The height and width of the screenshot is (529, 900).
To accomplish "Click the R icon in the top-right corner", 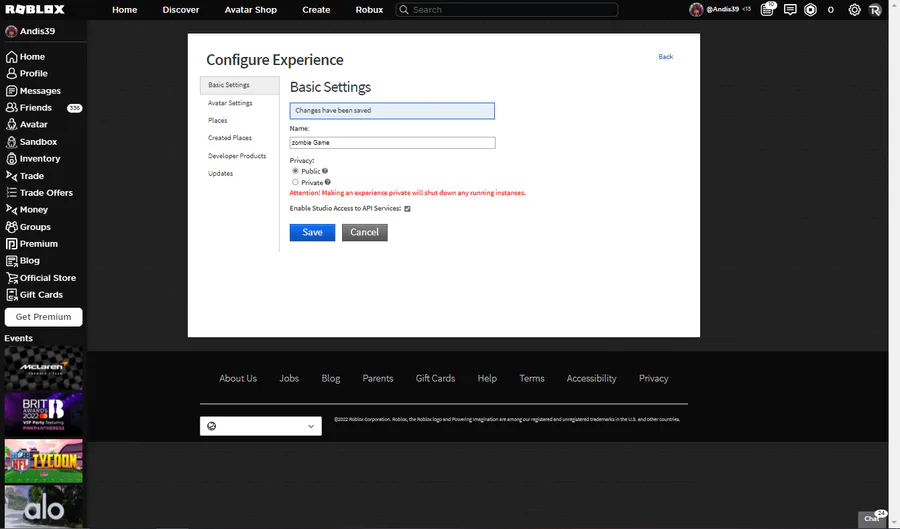I will point(875,10).
